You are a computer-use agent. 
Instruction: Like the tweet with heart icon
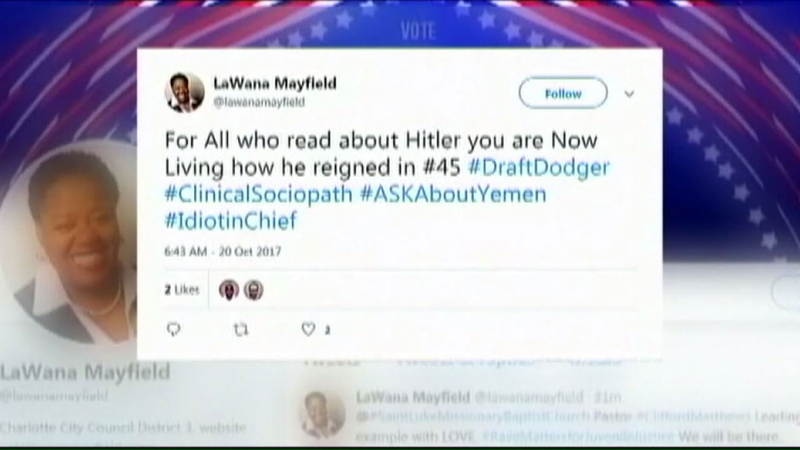coord(308,330)
